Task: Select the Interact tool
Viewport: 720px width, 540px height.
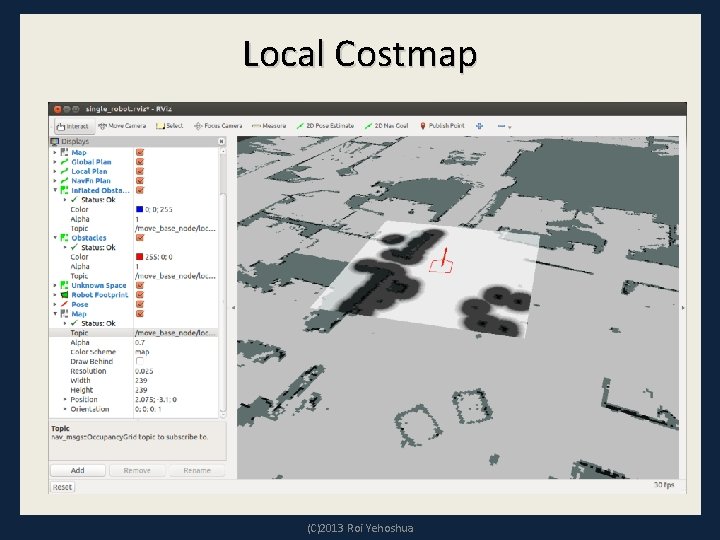Action: [x=74, y=126]
